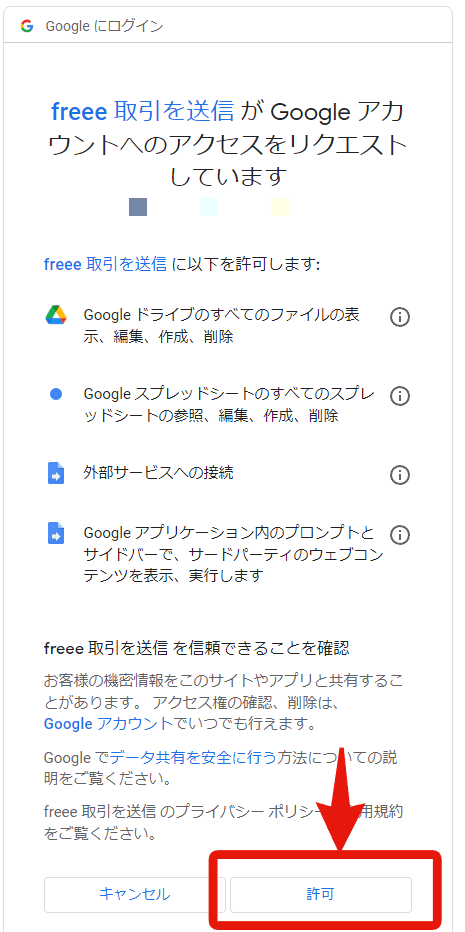Click the dark blue-gray color square

point(138,207)
